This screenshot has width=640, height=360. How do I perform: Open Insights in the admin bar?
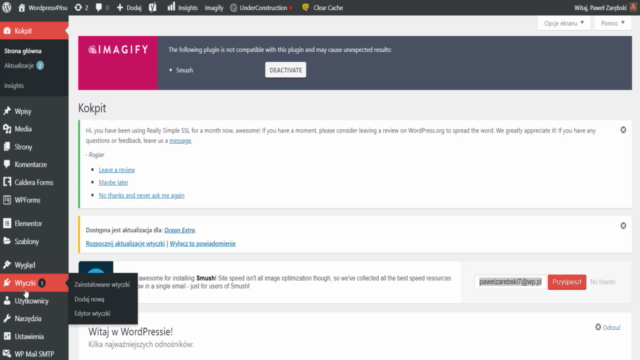(x=182, y=7)
